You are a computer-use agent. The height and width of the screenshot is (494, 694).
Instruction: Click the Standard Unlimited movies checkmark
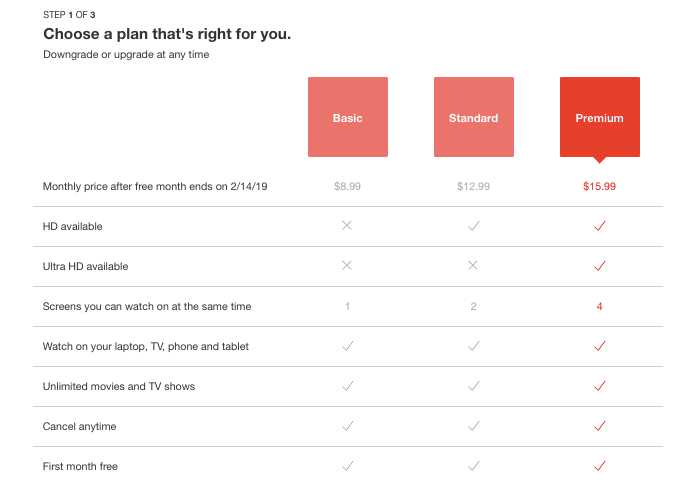(x=473, y=386)
